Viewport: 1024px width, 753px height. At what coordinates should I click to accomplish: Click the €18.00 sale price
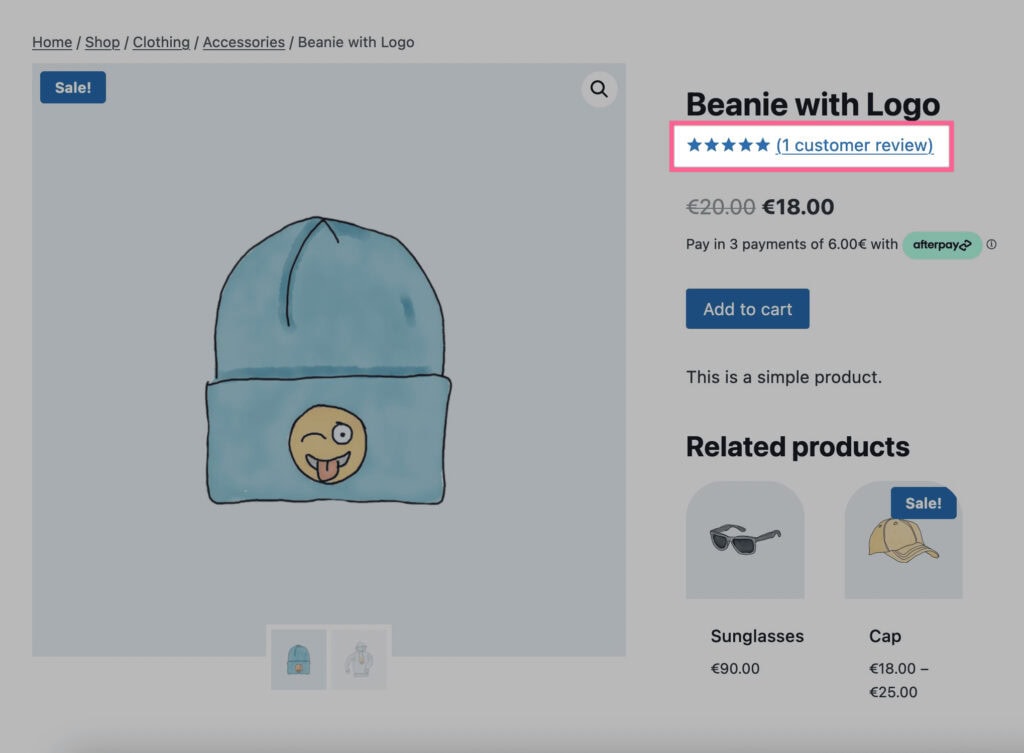click(x=798, y=207)
